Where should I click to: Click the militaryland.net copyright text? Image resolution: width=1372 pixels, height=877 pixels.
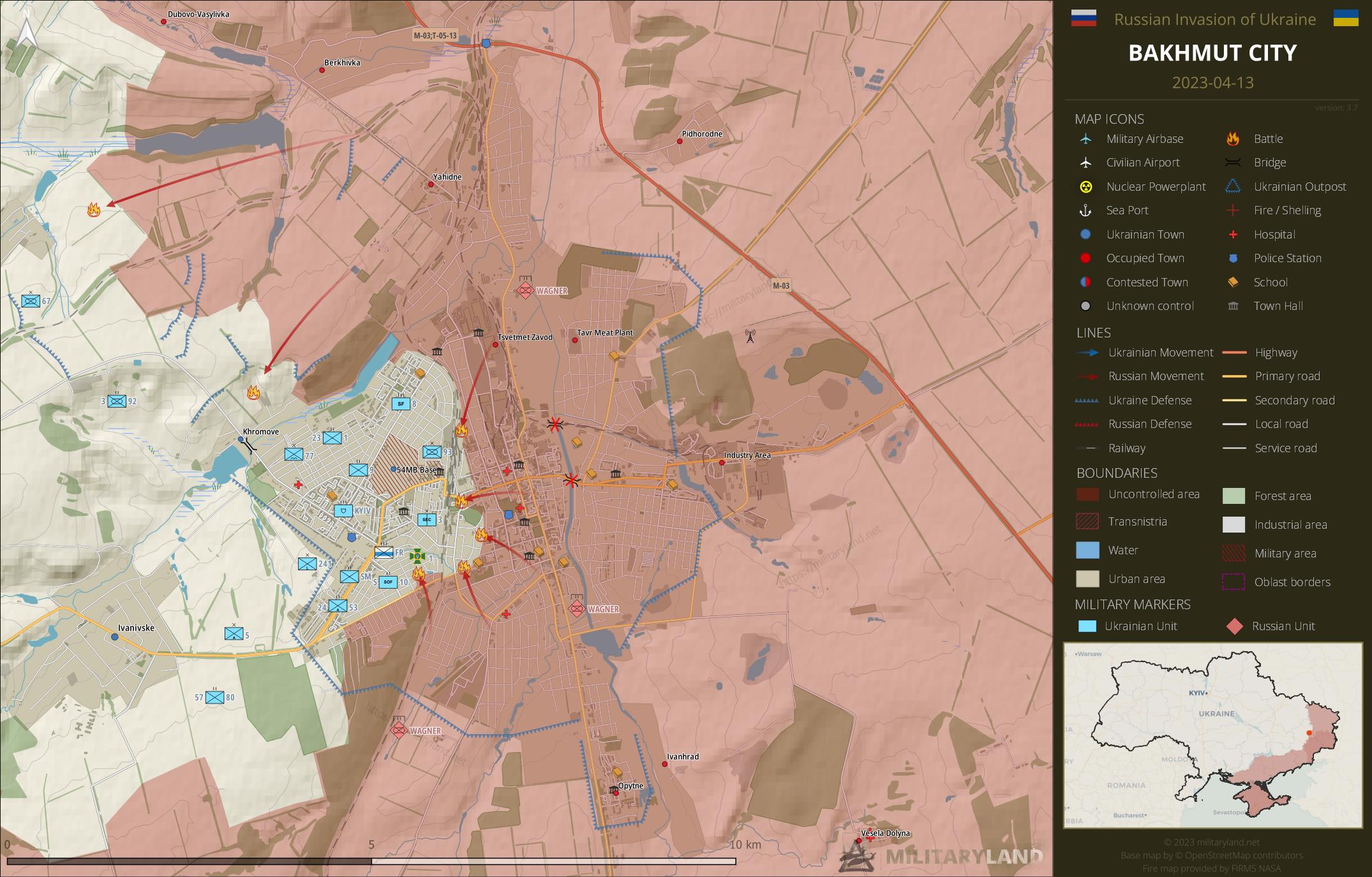point(1212,843)
